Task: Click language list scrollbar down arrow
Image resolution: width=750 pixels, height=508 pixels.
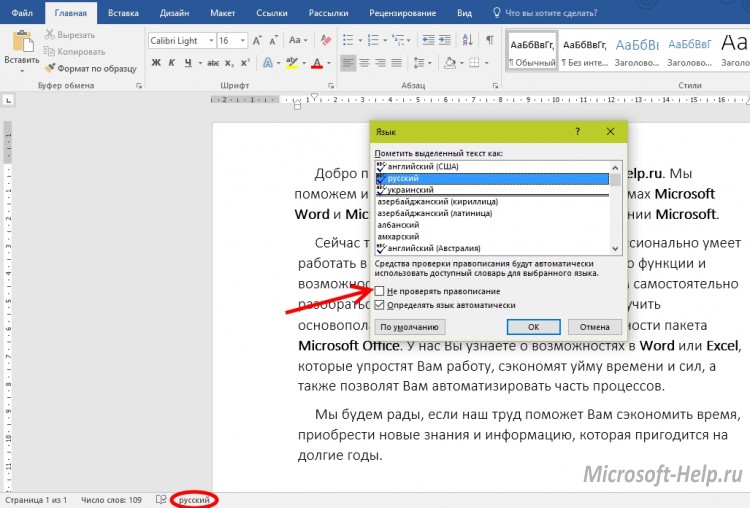Action: pos(615,249)
